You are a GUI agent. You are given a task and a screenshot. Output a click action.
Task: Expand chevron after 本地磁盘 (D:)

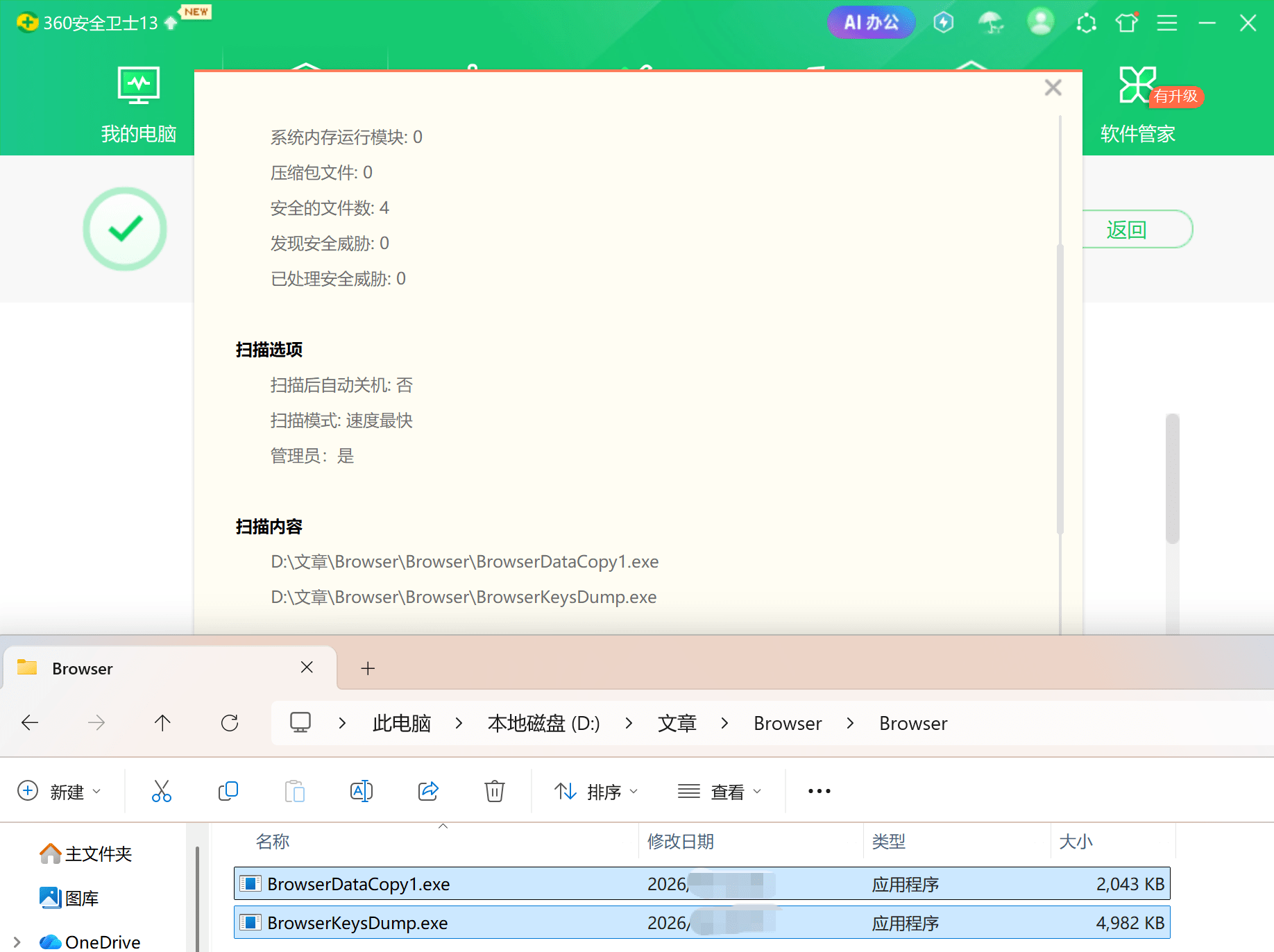tap(629, 723)
